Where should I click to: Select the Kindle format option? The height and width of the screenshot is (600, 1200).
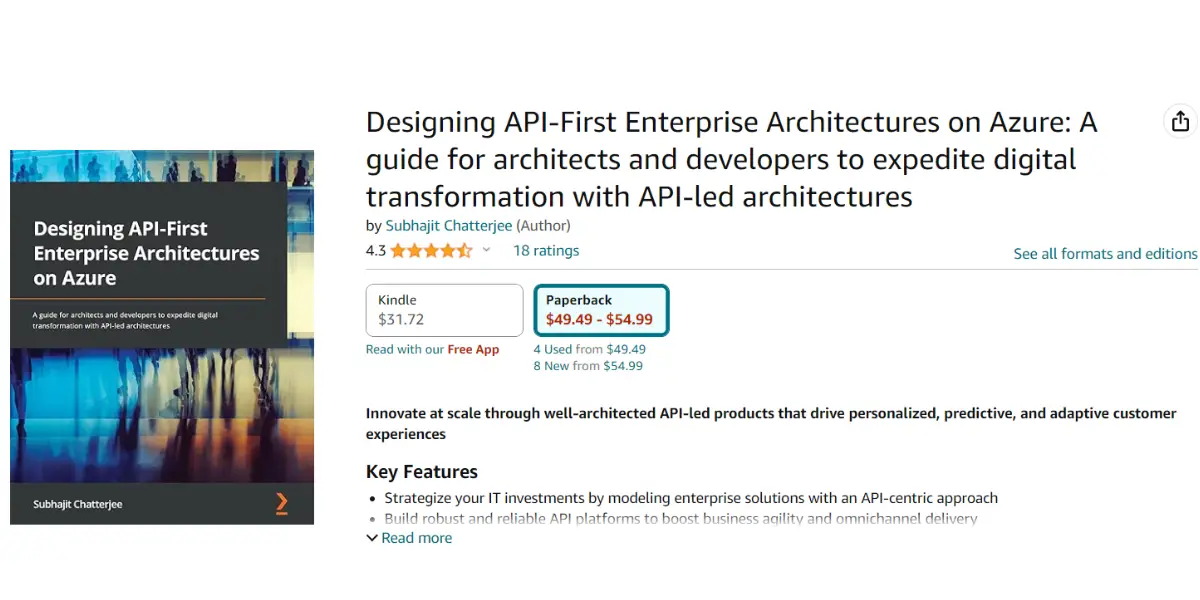(444, 310)
